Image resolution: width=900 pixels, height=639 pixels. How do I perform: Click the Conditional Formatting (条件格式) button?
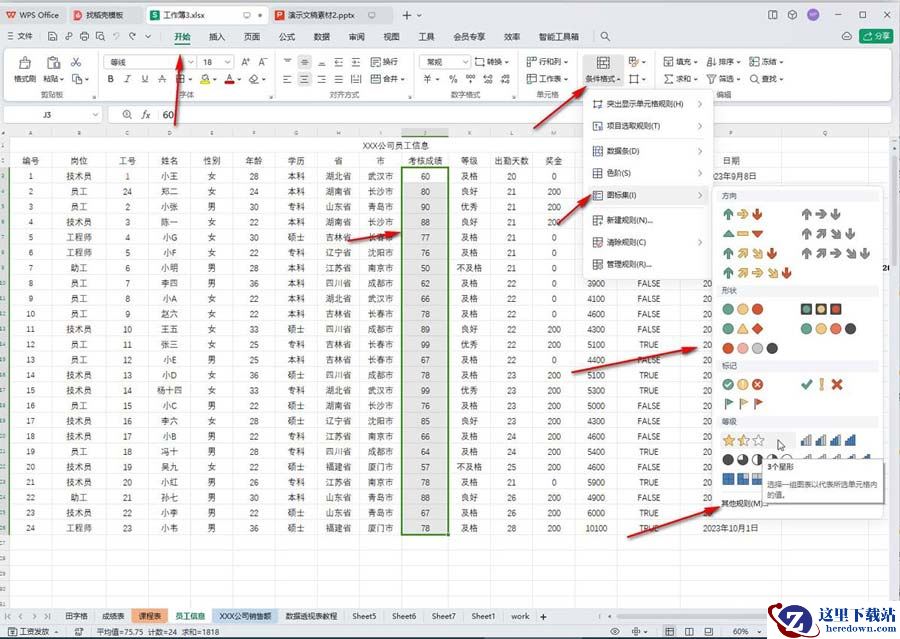coord(603,69)
